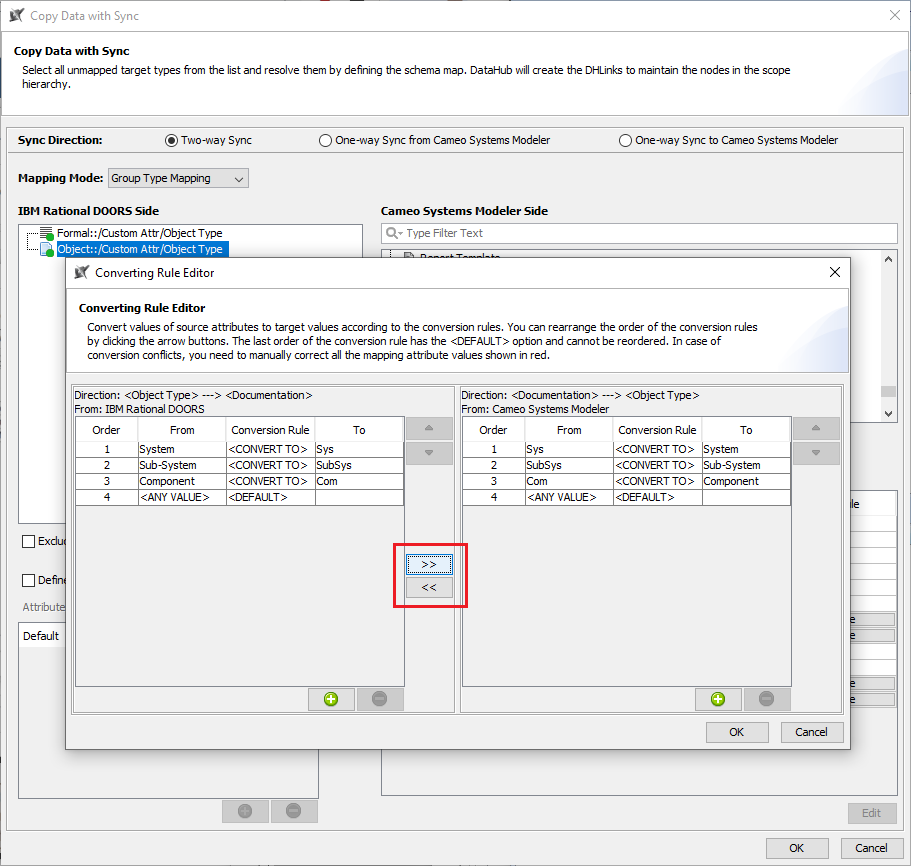Add a rule to the Cameo conversion table
The height and width of the screenshot is (866, 911).
click(x=718, y=699)
